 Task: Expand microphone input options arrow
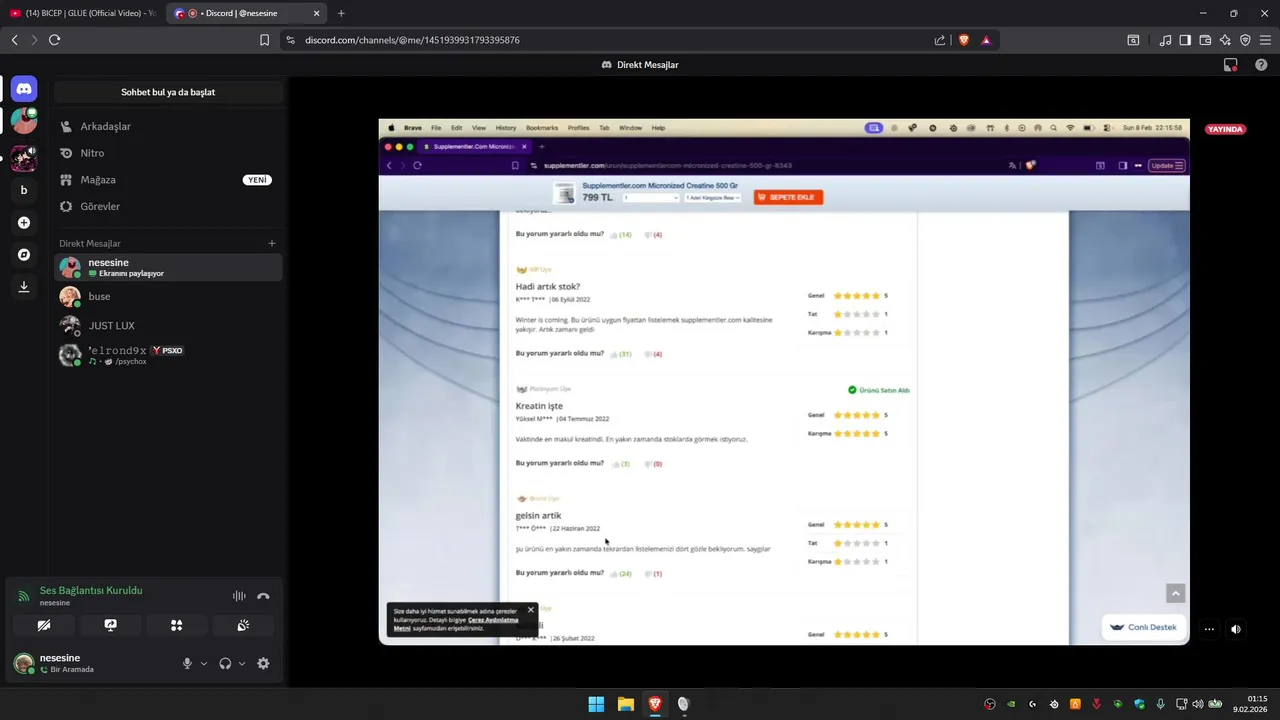pyautogui.click(x=204, y=663)
